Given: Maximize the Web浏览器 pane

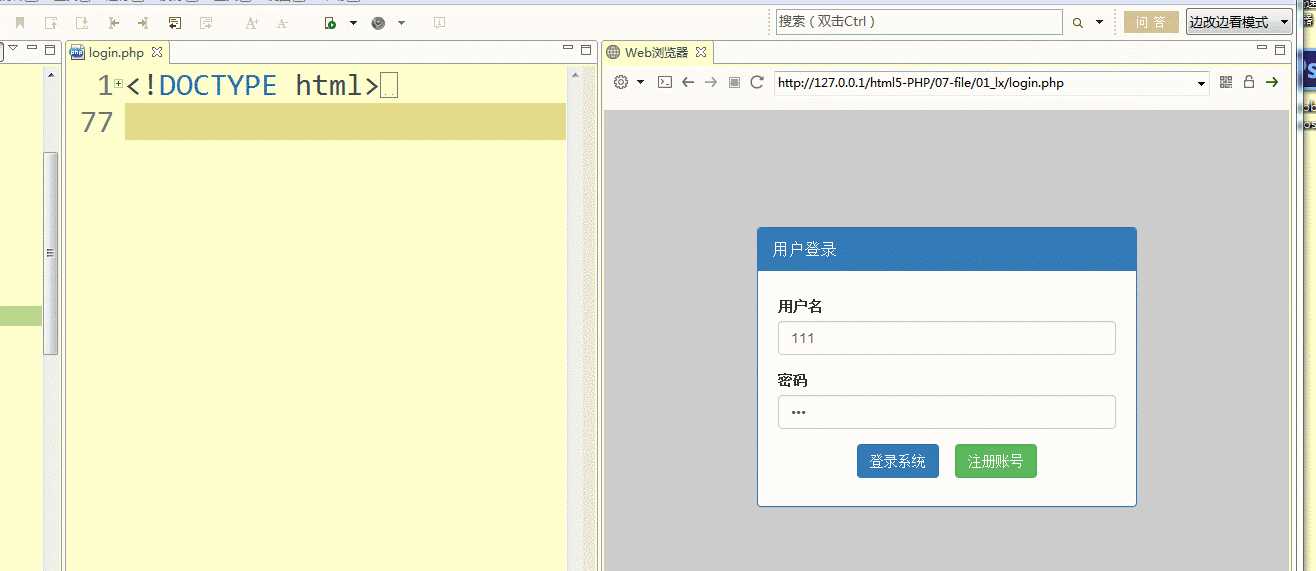Looking at the screenshot, I should coord(1280,49).
